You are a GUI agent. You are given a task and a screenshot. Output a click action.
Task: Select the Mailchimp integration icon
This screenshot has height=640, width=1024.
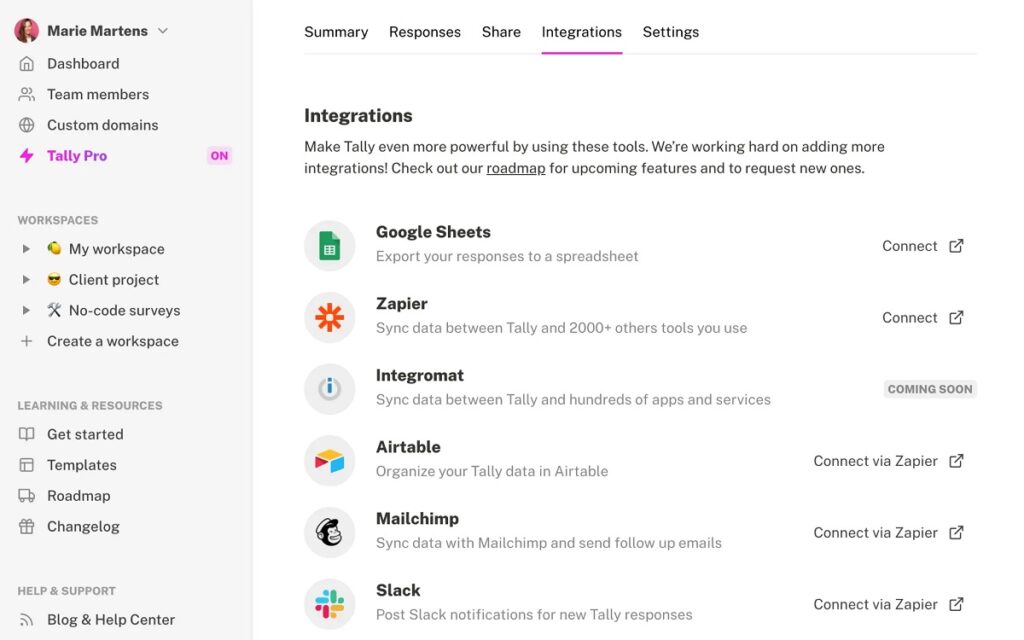329,531
